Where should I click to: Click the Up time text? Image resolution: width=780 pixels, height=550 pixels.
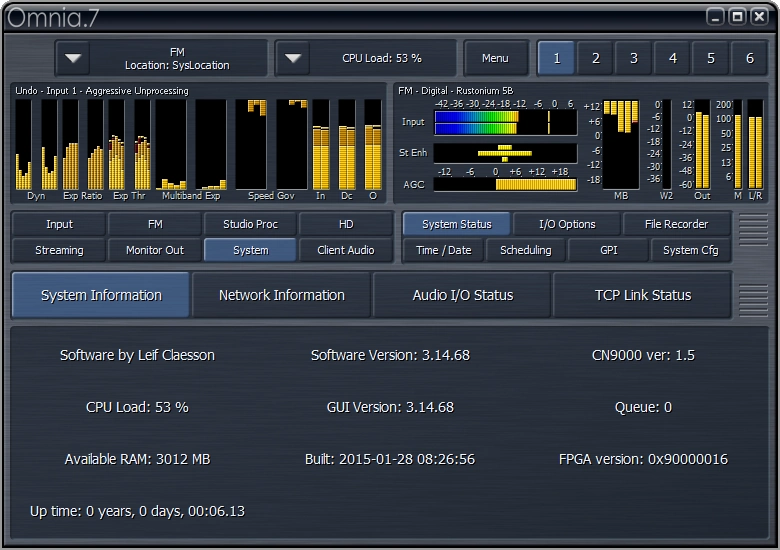coord(137,511)
